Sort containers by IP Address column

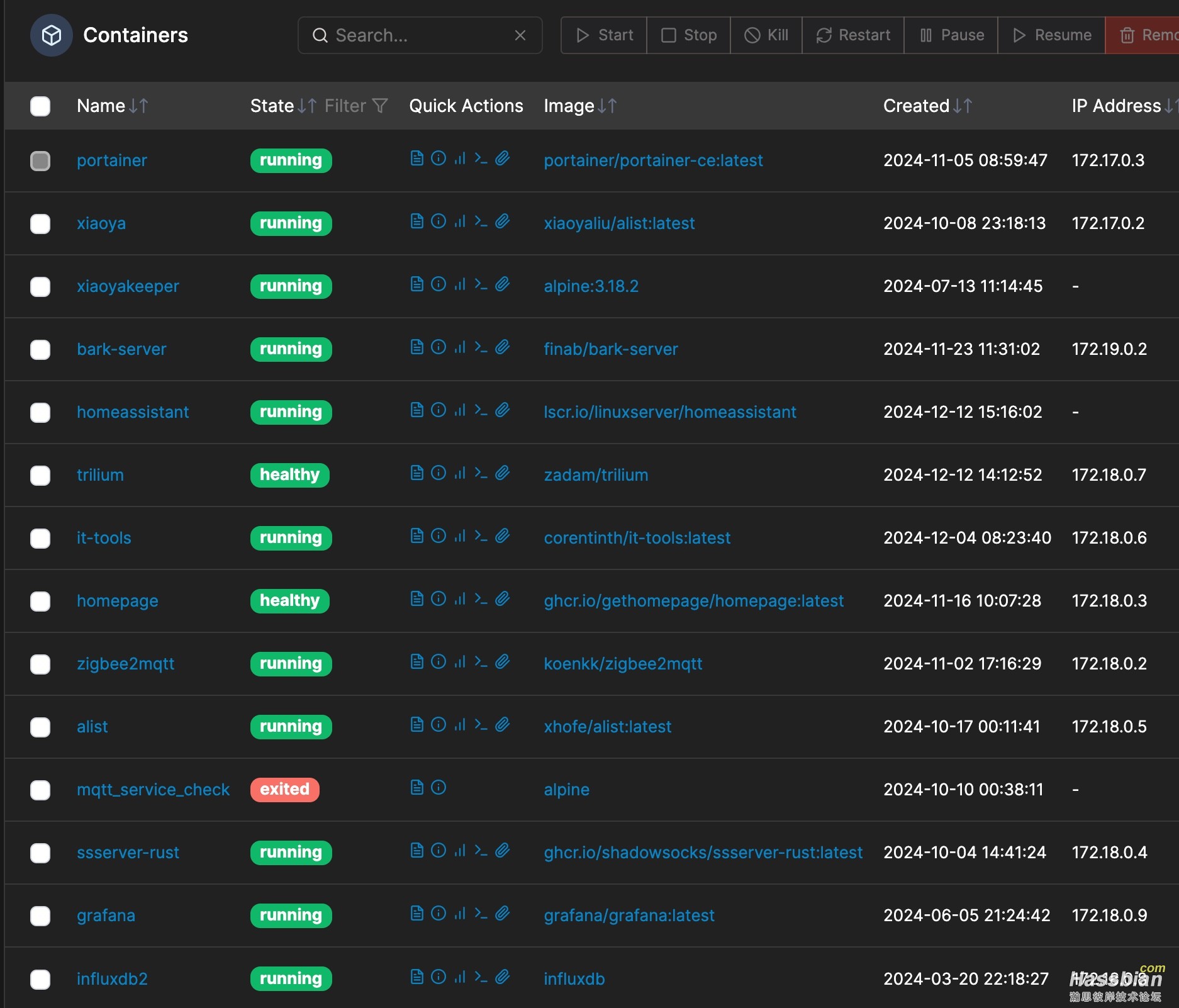click(x=1124, y=106)
